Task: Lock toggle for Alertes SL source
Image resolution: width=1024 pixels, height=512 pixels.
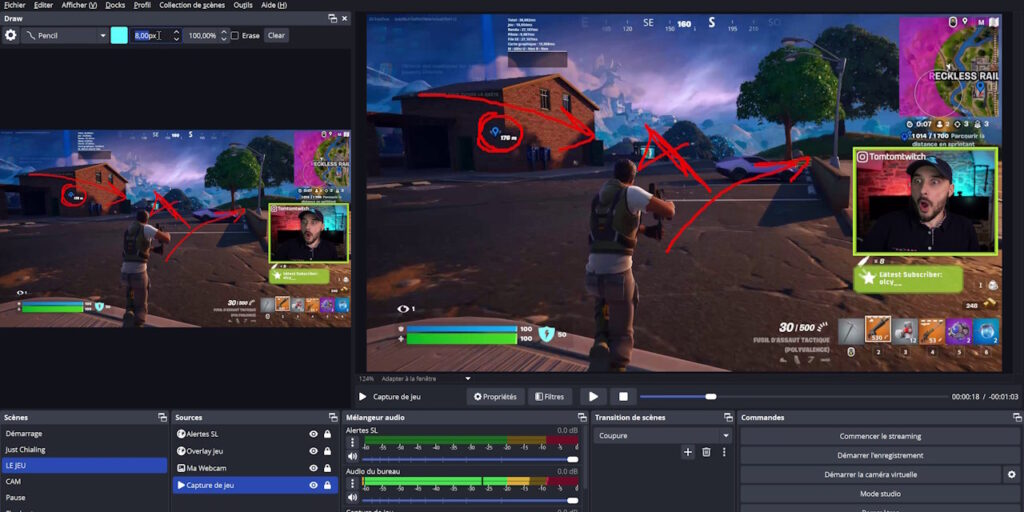Action: pos(327,434)
